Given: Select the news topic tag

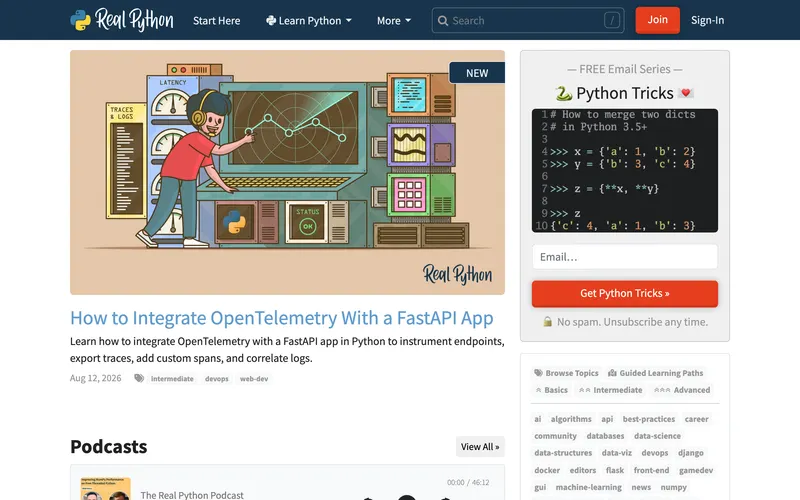Looking at the screenshot, I should (x=641, y=487).
